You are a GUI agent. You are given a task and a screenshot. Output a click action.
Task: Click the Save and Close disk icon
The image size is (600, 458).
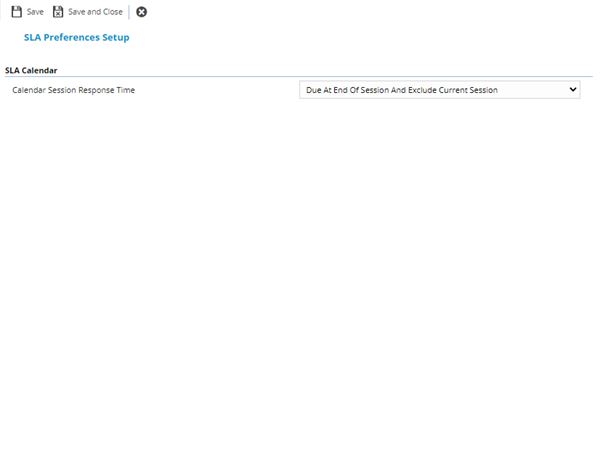pos(58,12)
